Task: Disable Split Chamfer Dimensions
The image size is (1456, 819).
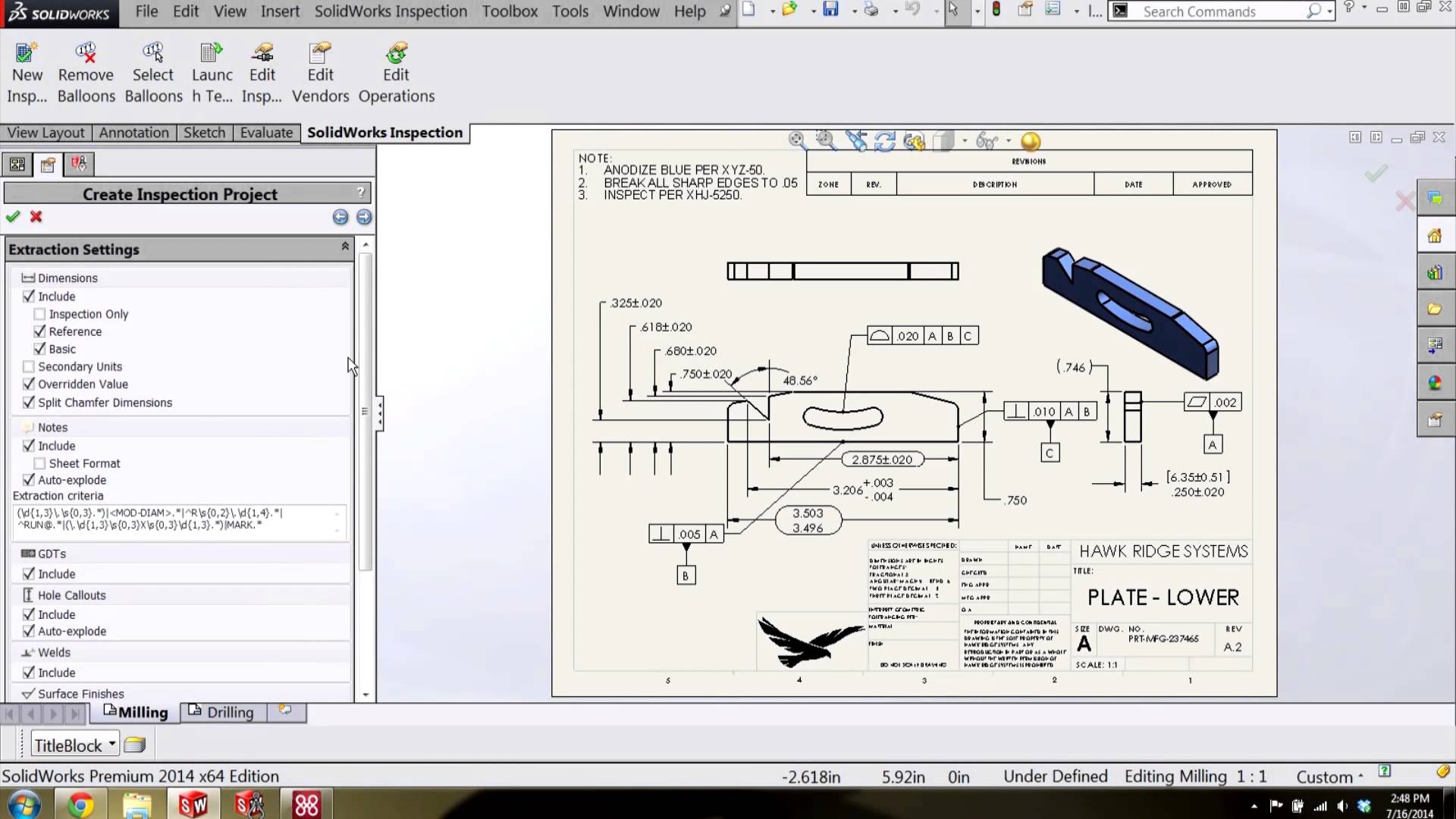Action: click(28, 403)
